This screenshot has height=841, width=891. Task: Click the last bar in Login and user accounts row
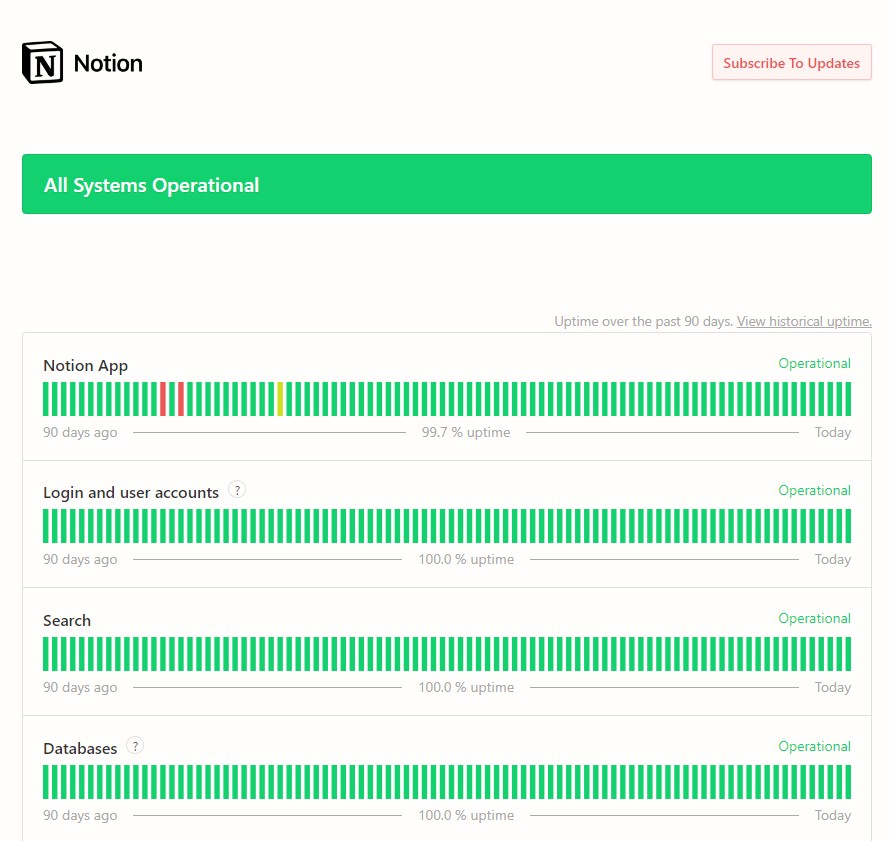[x=848, y=526]
